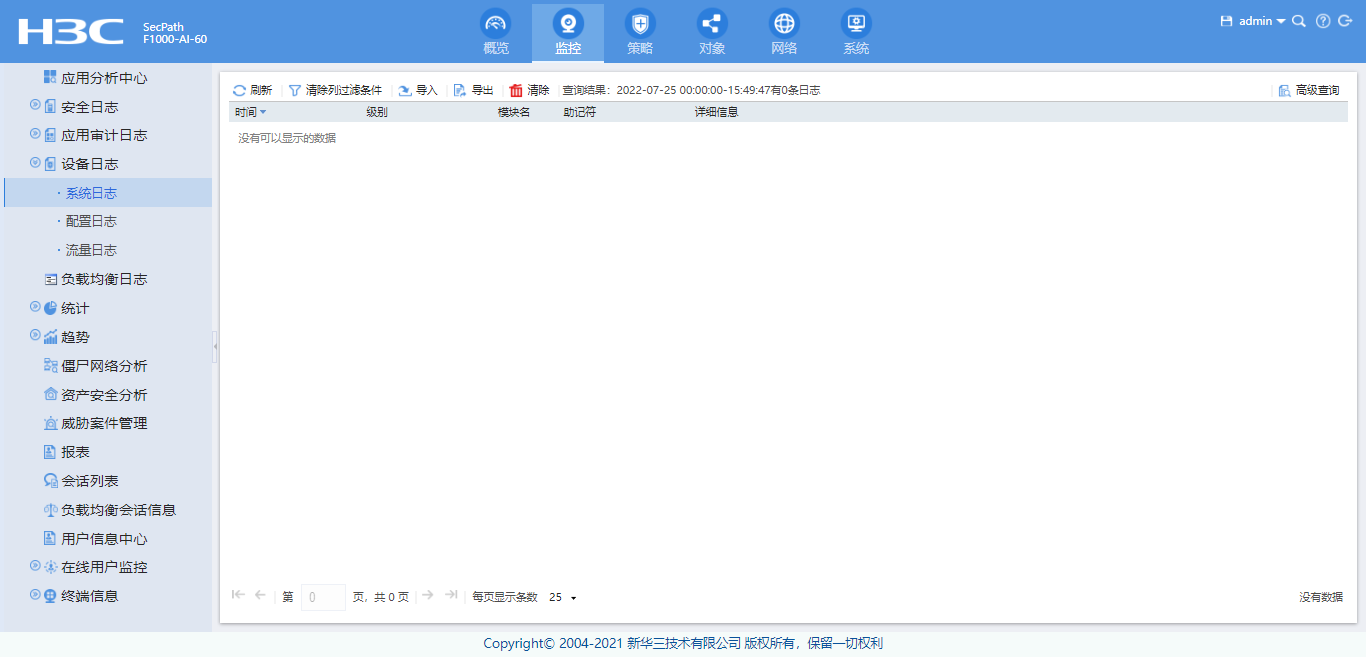Click 刷新 refresh button
Screen dimensions: 1366x657
(252, 90)
